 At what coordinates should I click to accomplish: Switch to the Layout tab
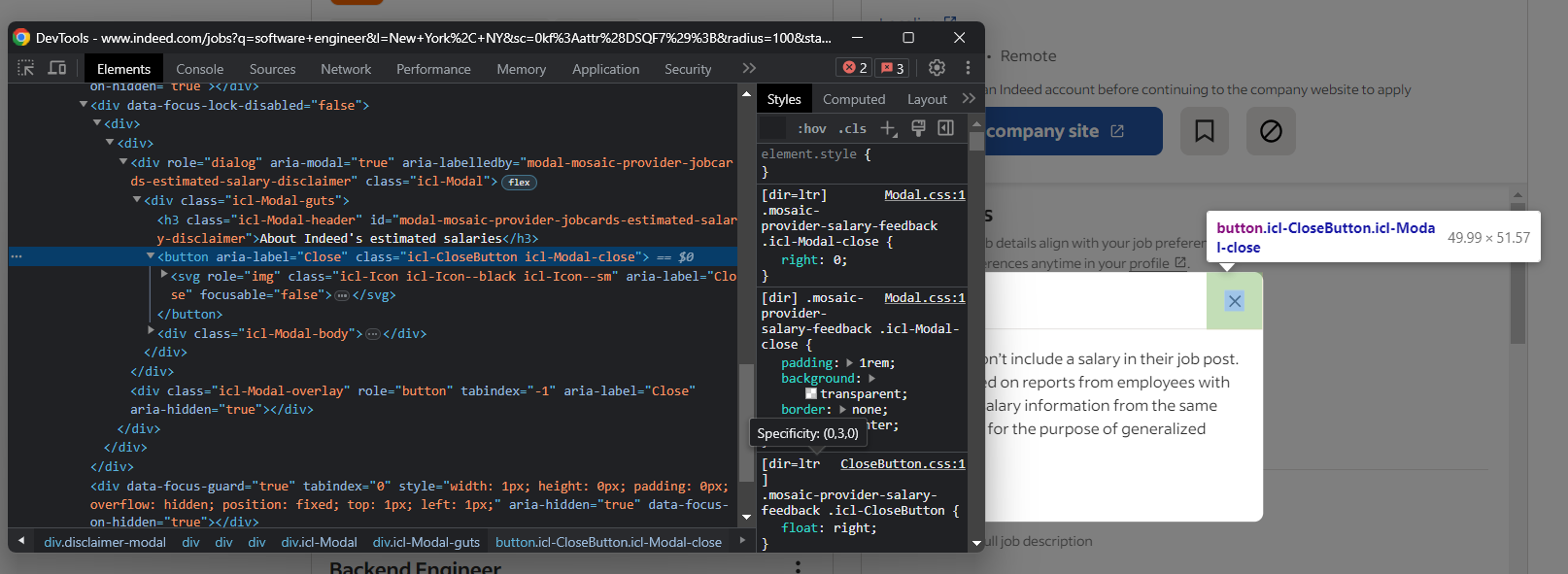(927, 99)
